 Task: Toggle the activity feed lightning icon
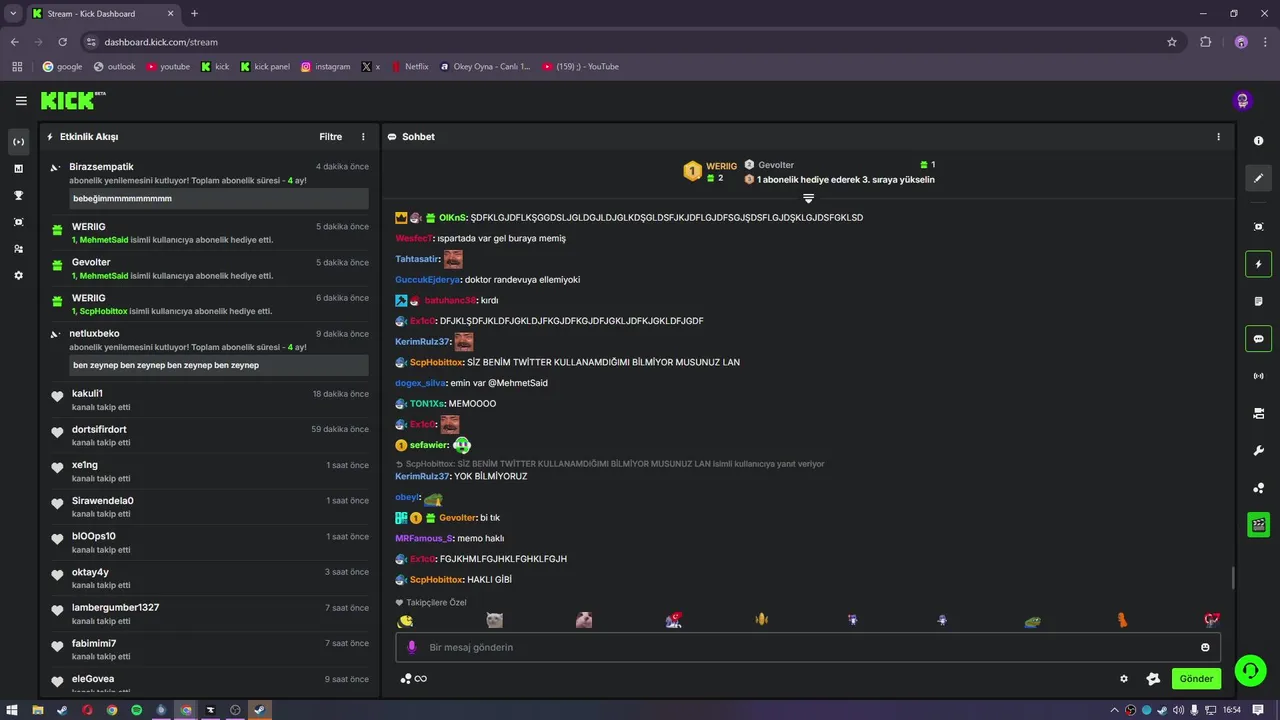point(1259,264)
